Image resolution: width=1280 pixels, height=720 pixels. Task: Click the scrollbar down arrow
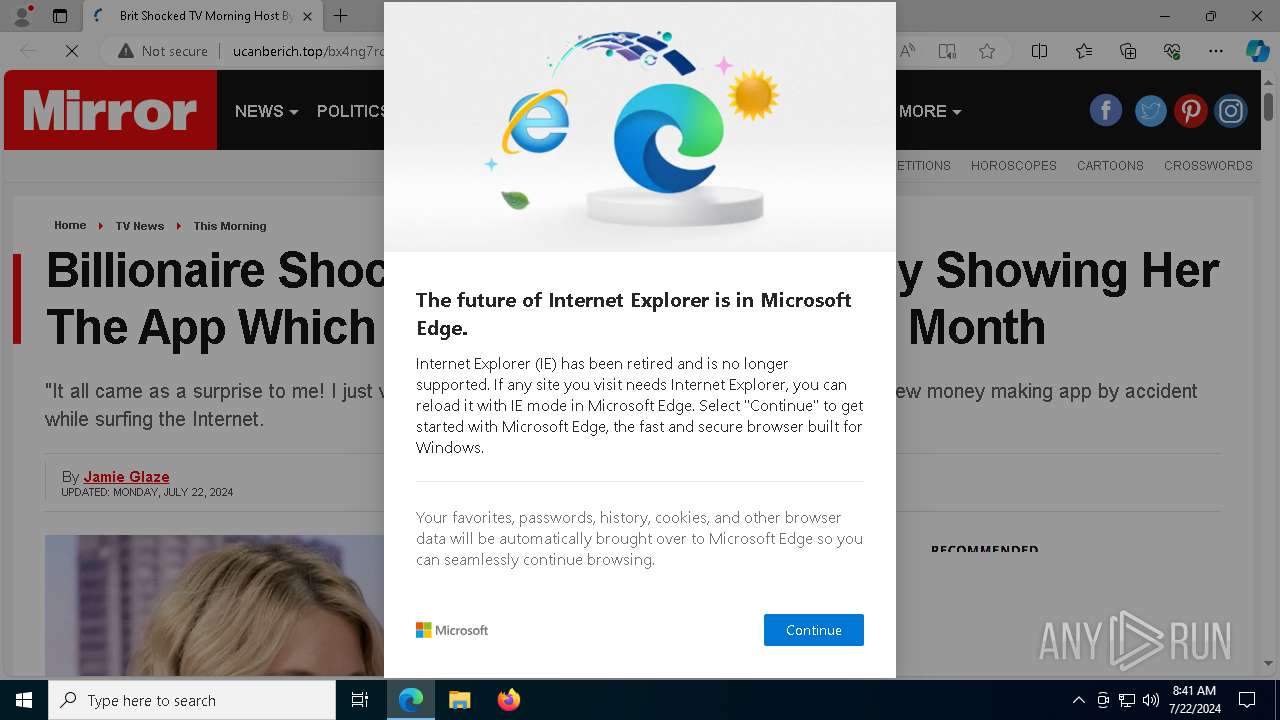(1268, 663)
